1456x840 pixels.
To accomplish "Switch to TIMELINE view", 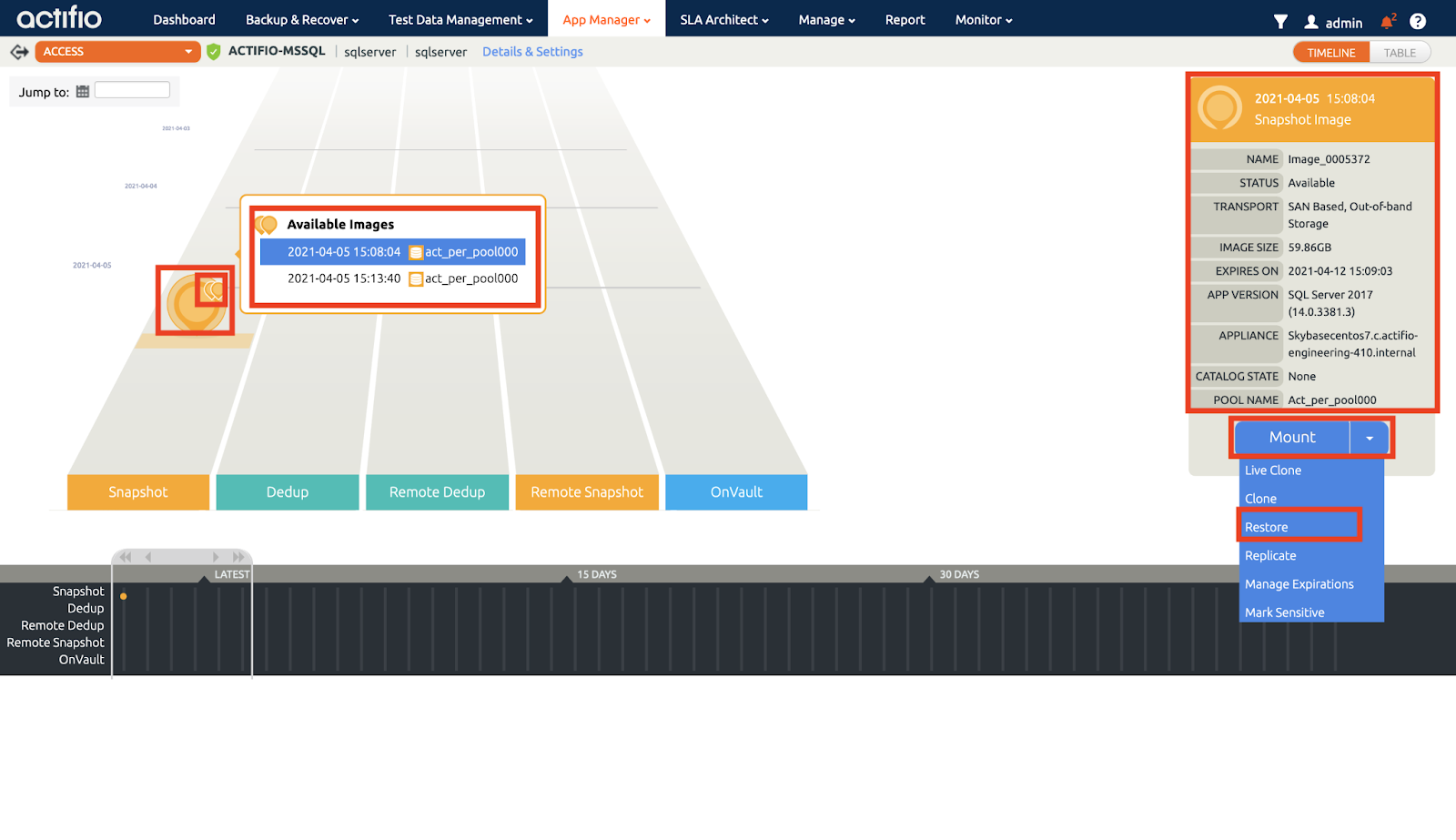I will pos(1331,53).
